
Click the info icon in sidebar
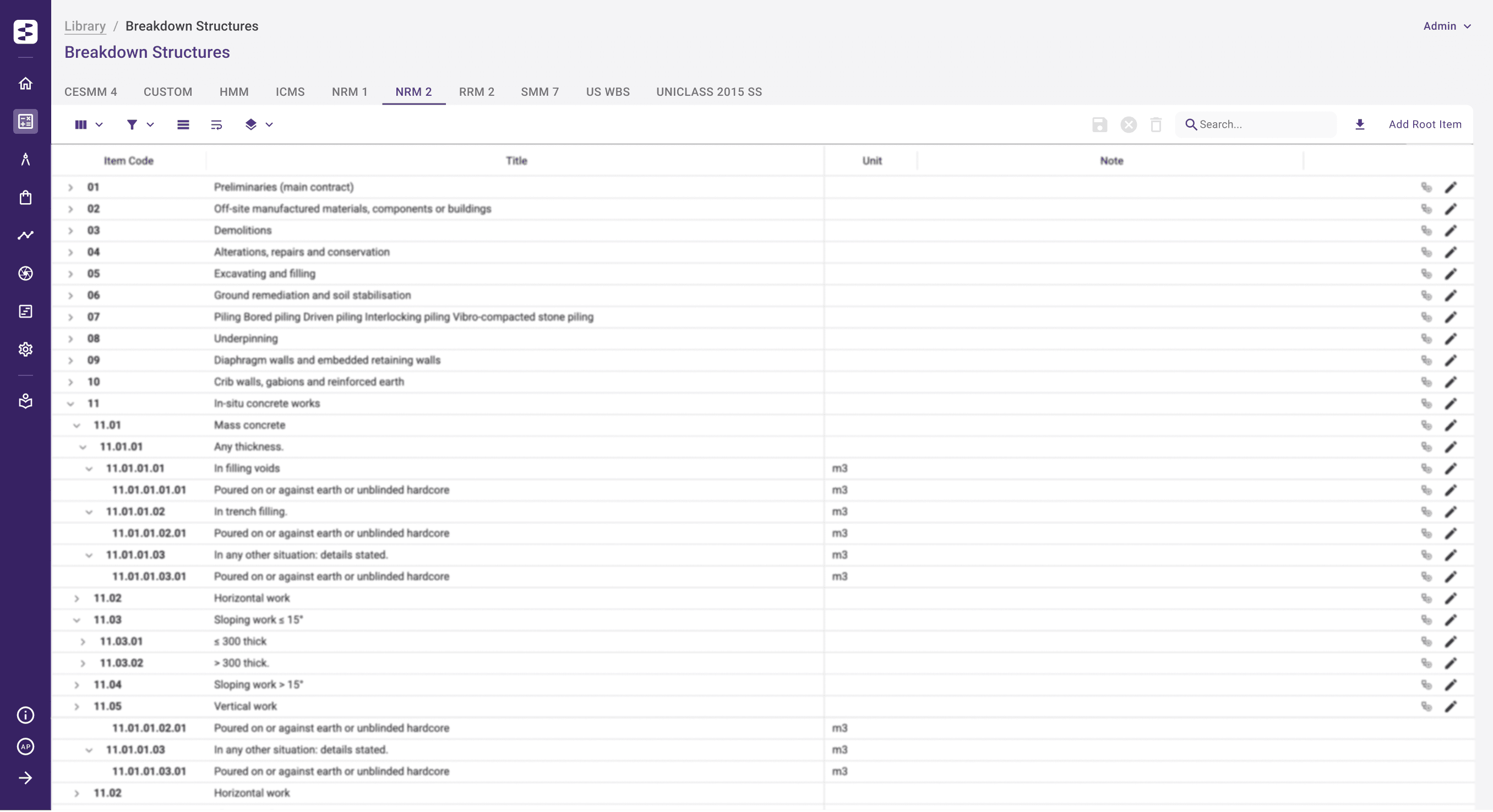(x=25, y=715)
